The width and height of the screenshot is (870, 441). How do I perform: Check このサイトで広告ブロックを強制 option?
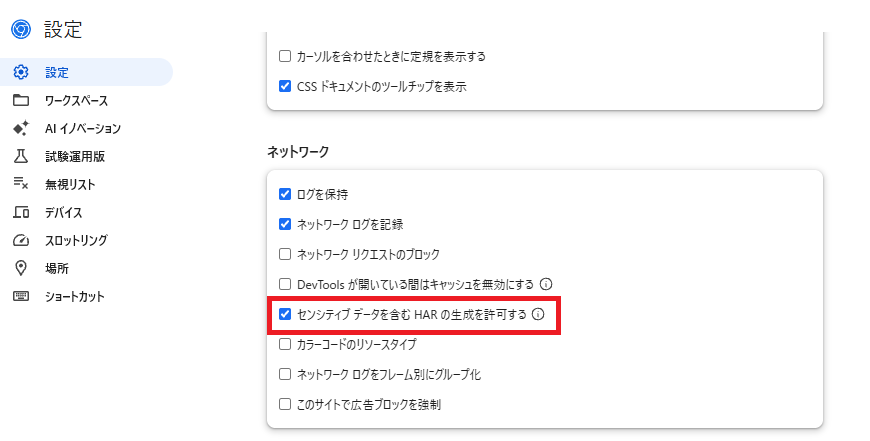coord(285,404)
